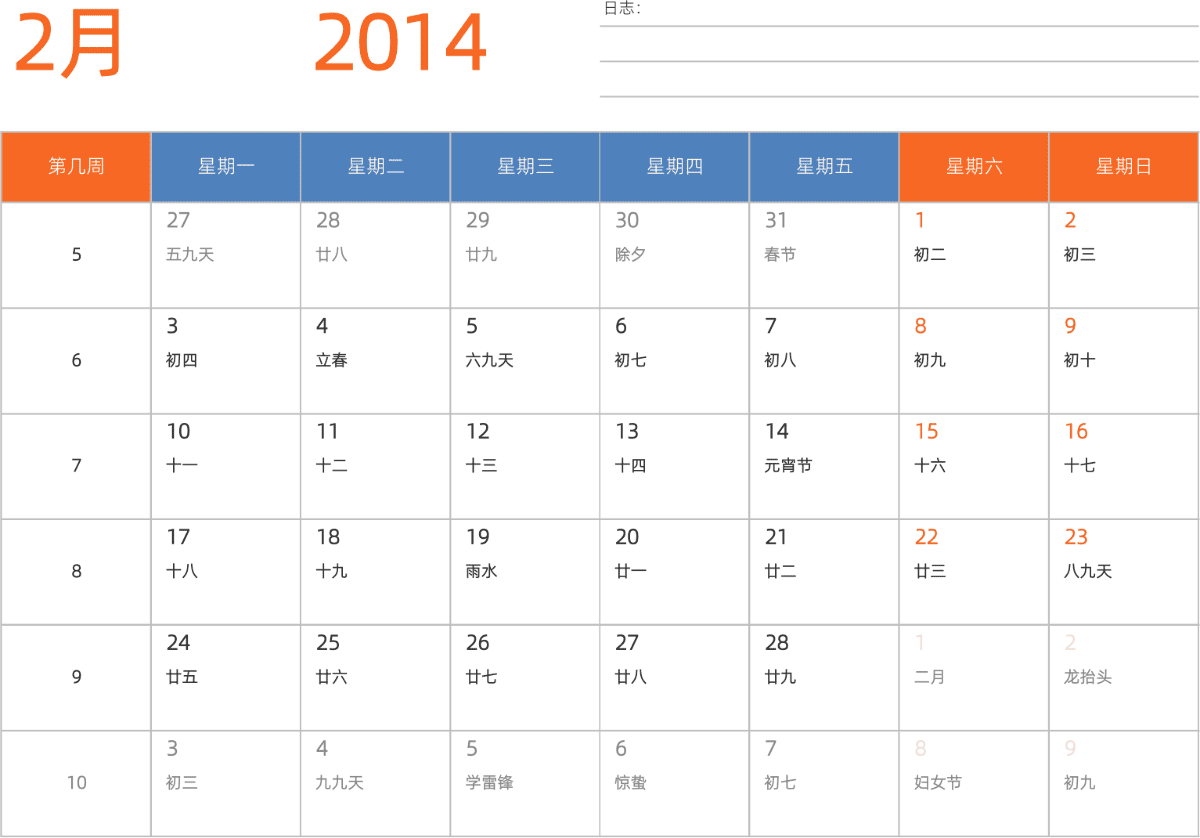
Task: Select March 5 学雷锋 cell
Action: coord(525,783)
